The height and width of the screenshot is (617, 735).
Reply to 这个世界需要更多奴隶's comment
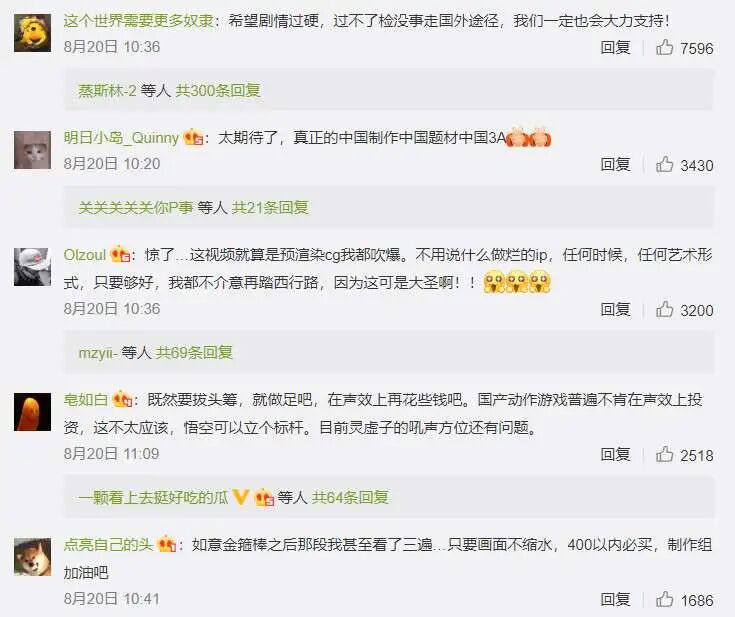tap(615, 47)
